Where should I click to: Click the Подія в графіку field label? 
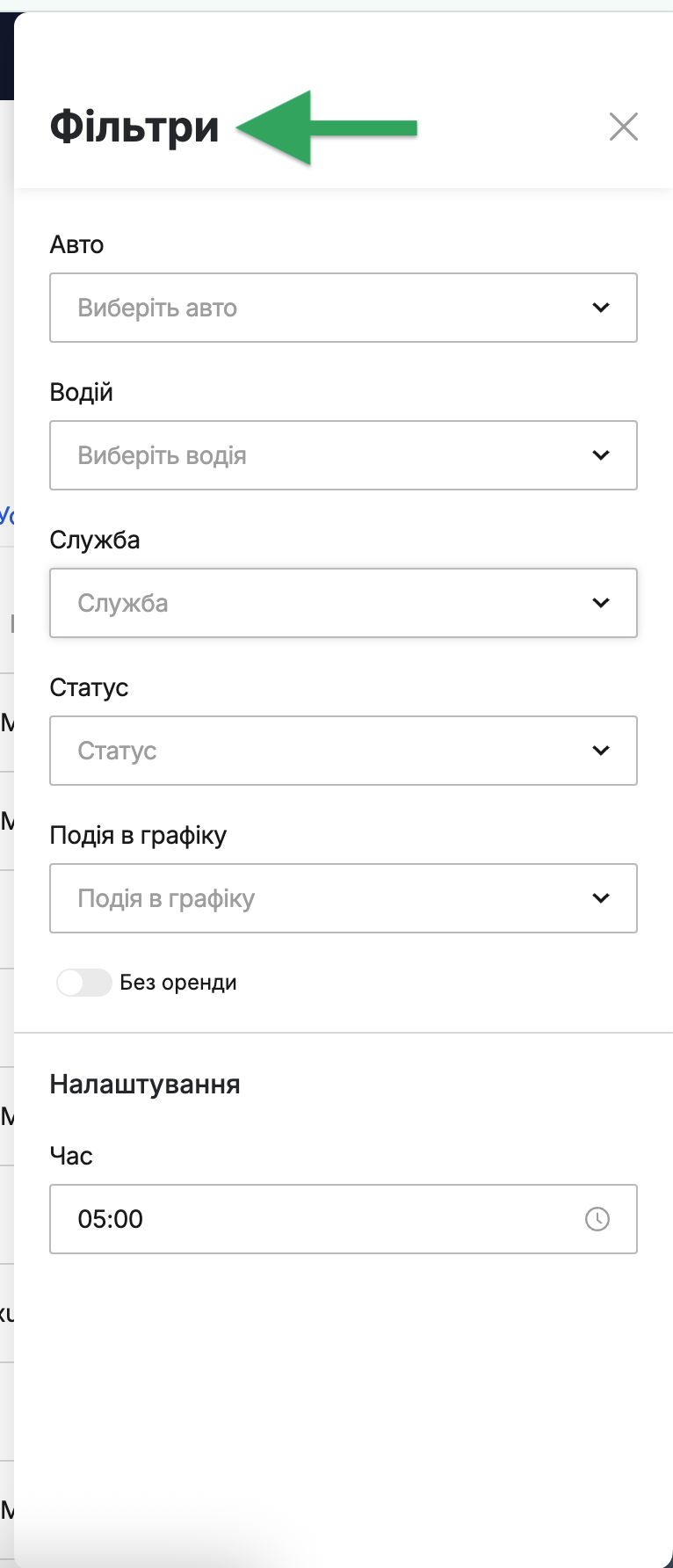click(x=139, y=835)
